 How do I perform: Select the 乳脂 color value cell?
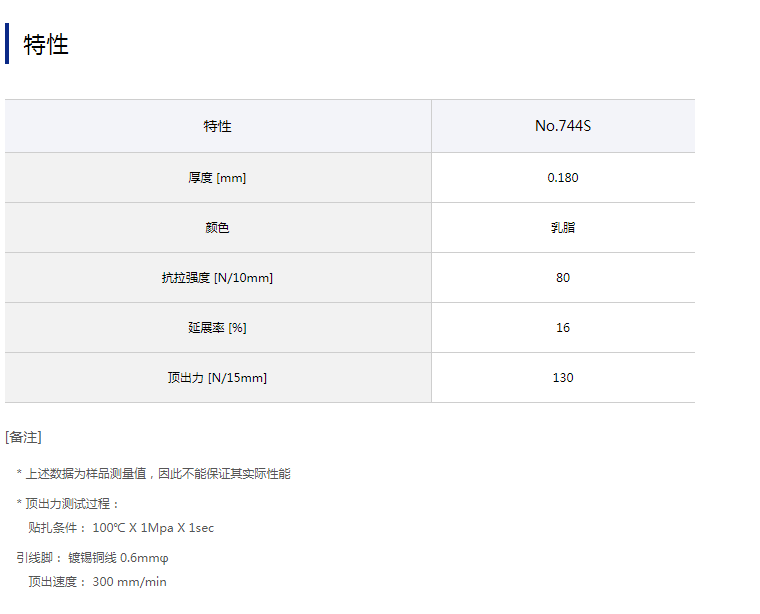(x=562, y=228)
